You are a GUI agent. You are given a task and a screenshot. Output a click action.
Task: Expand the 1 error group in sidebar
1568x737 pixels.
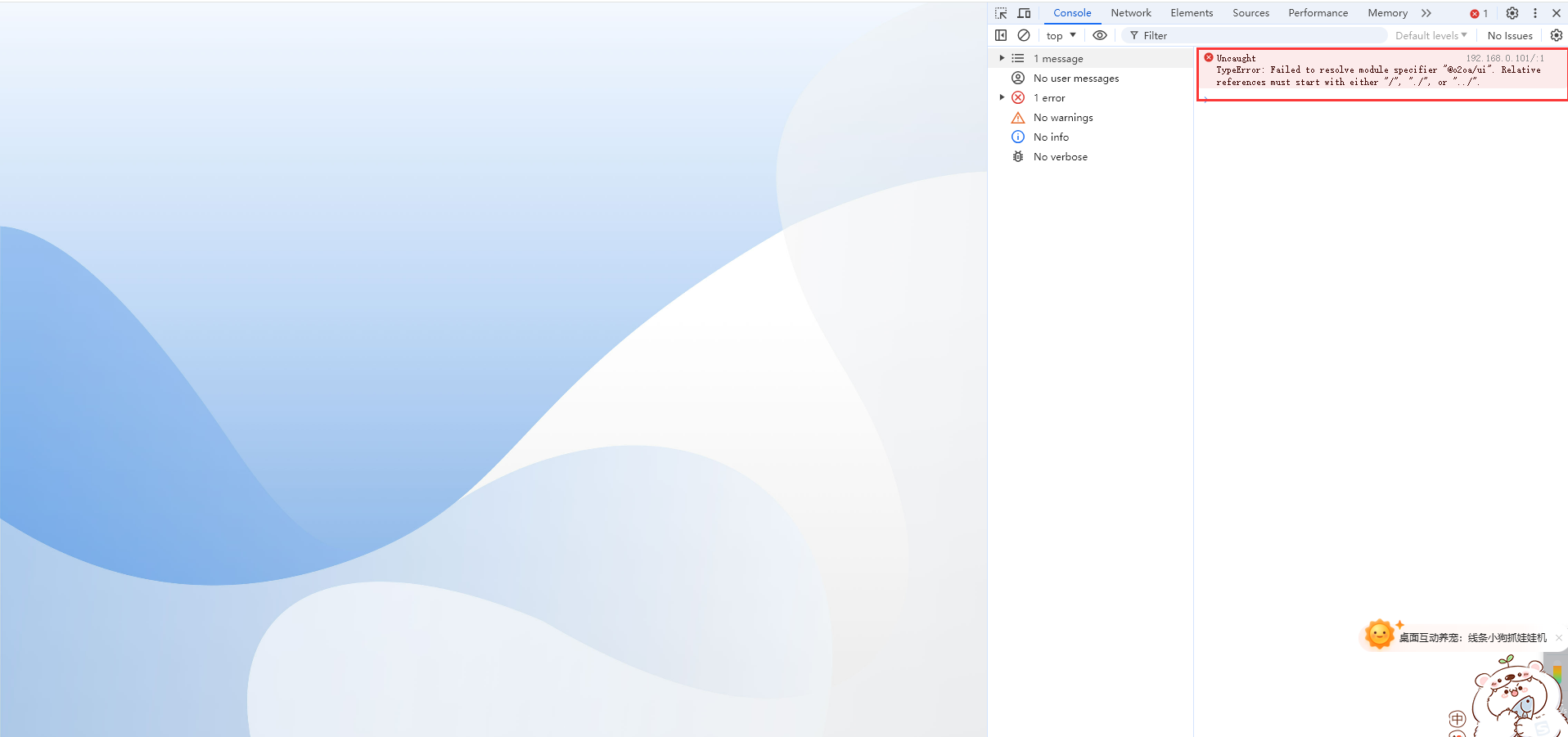tap(1003, 97)
